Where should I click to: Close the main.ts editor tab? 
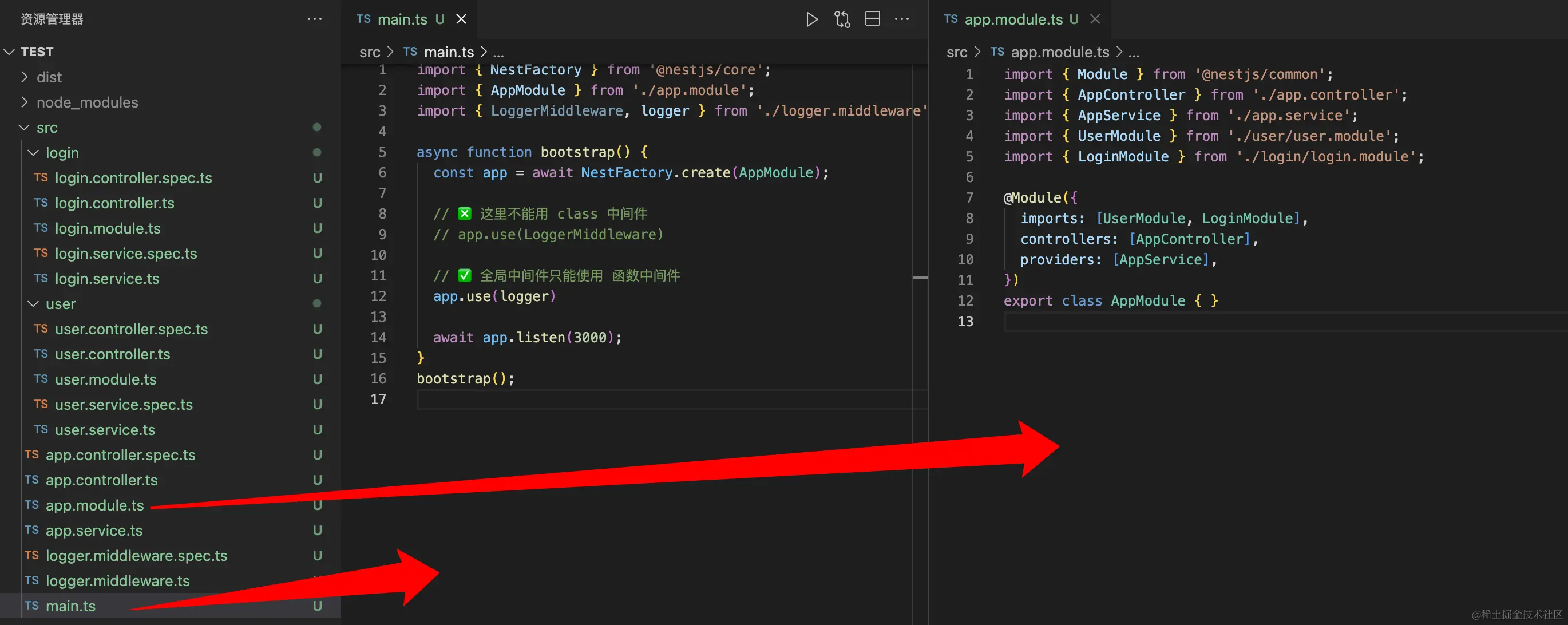(x=461, y=19)
